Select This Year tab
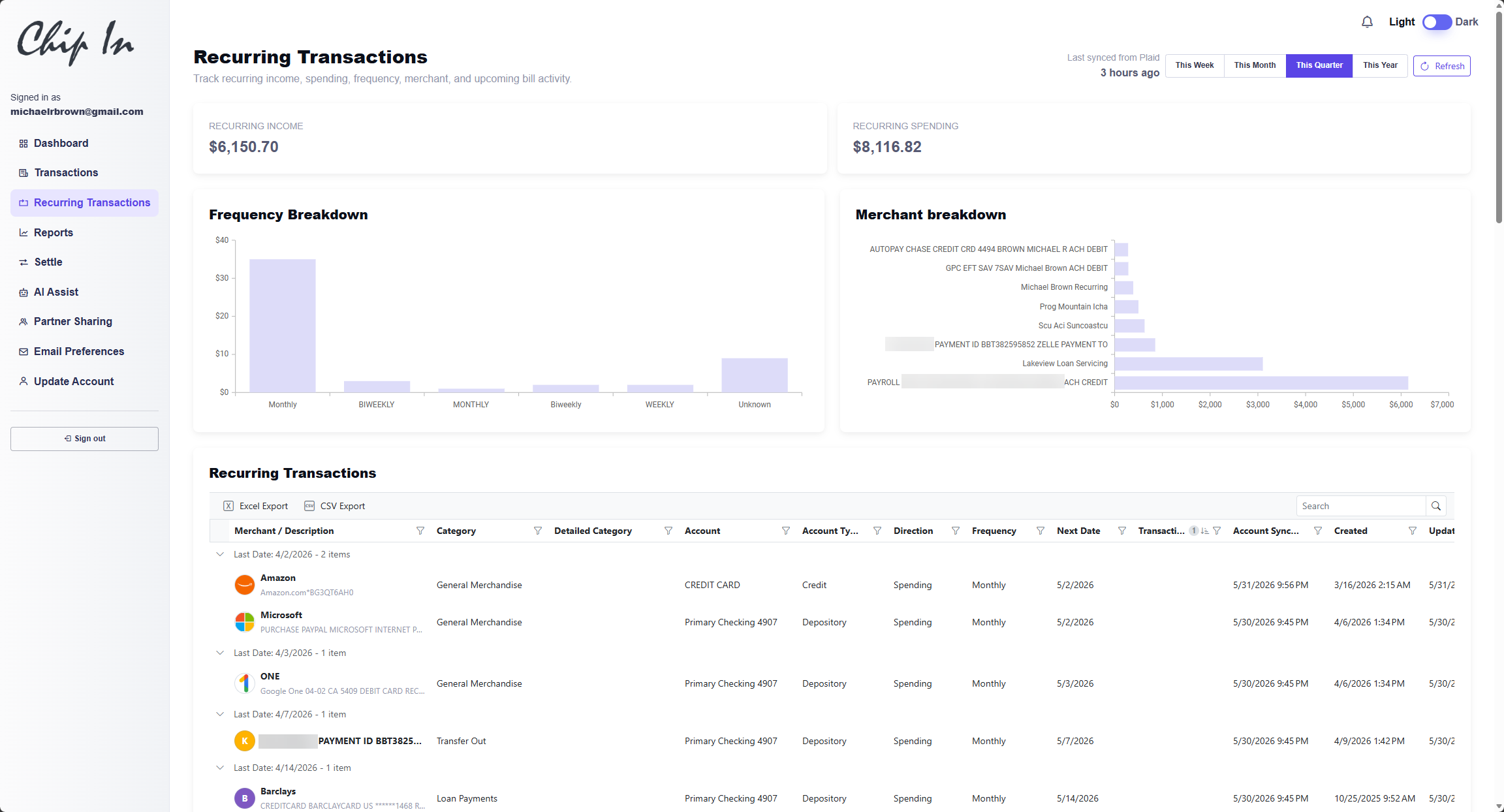The width and height of the screenshot is (1504, 812). 1380,65
